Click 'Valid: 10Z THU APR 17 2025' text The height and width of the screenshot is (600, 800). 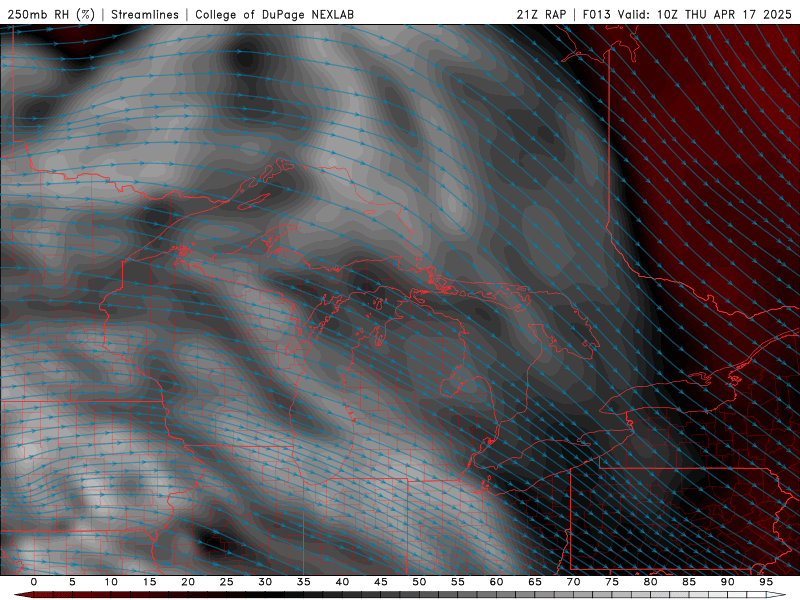point(705,14)
